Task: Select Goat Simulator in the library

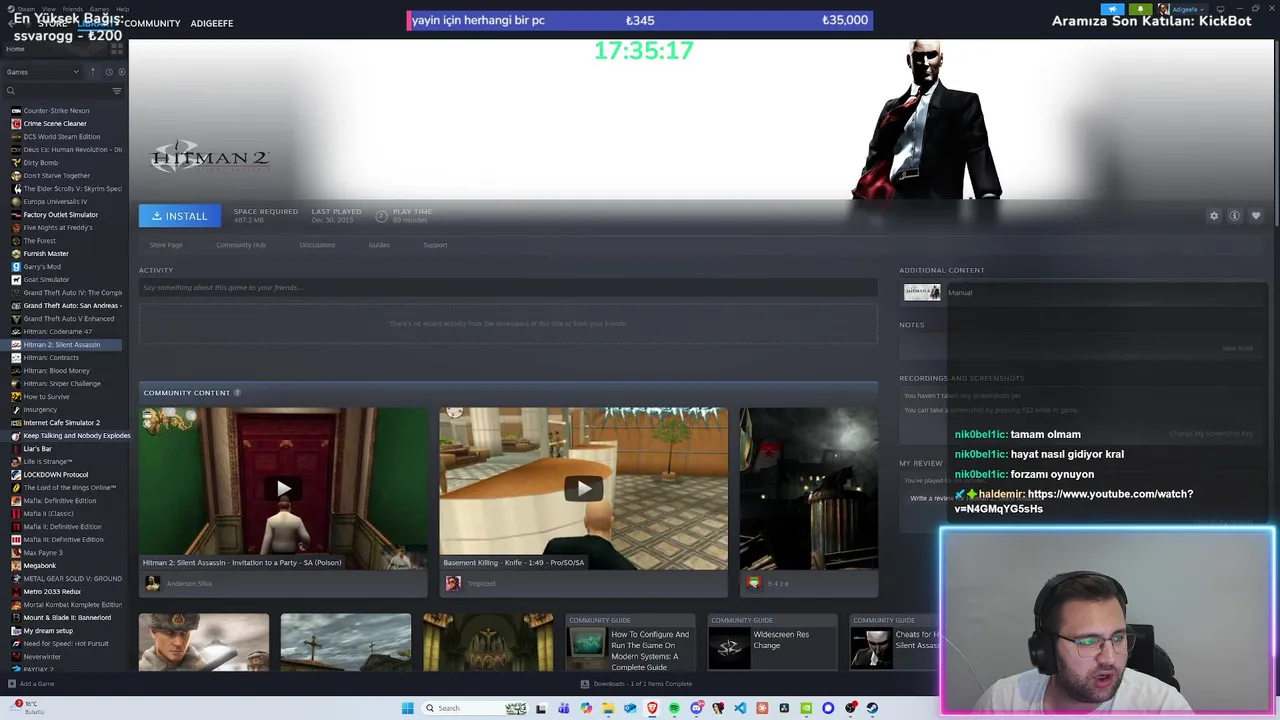Action: (x=46, y=280)
